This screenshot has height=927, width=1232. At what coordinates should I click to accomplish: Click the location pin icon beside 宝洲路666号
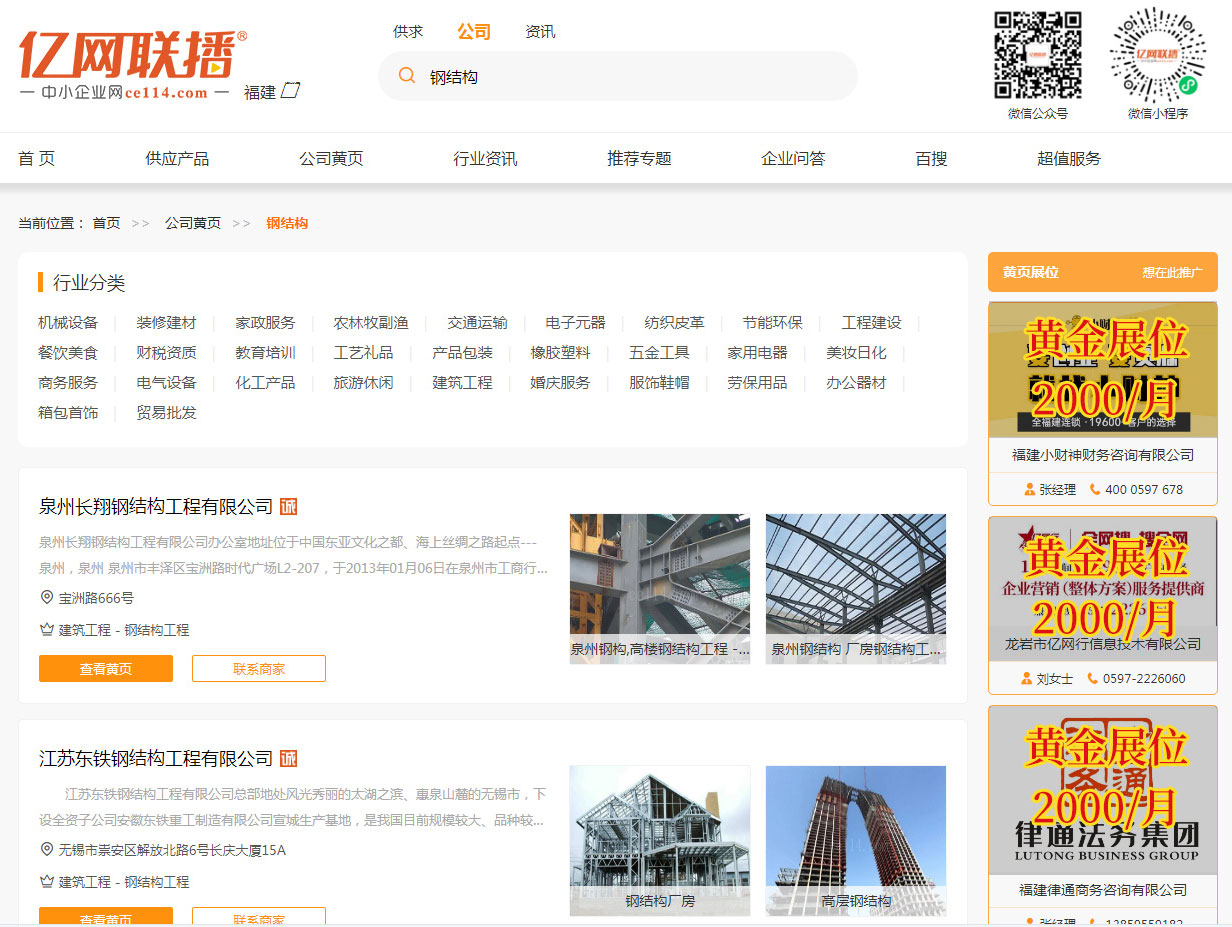click(x=46, y=598)
